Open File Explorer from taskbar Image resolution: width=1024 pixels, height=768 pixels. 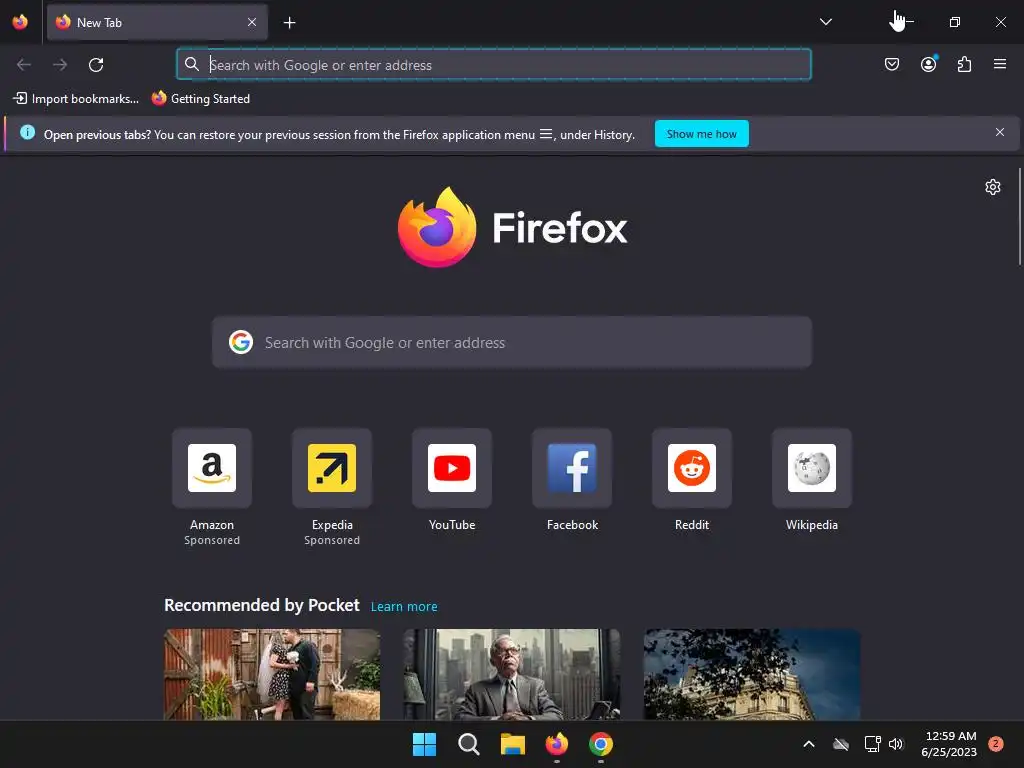[x=513, y=744]
